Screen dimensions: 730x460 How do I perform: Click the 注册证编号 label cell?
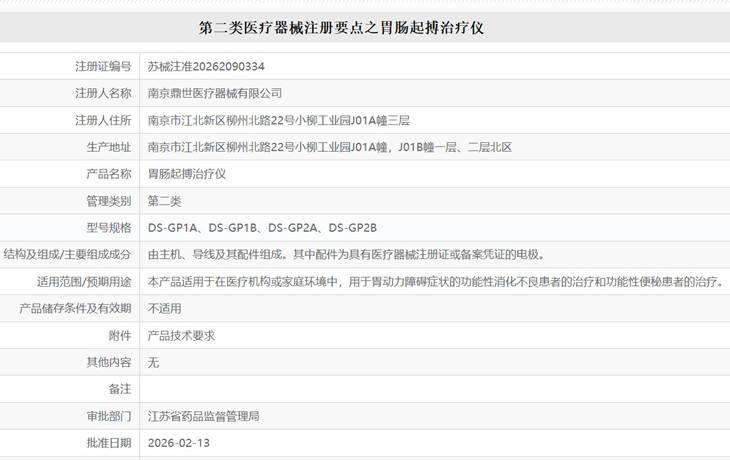tap(69, 66)
